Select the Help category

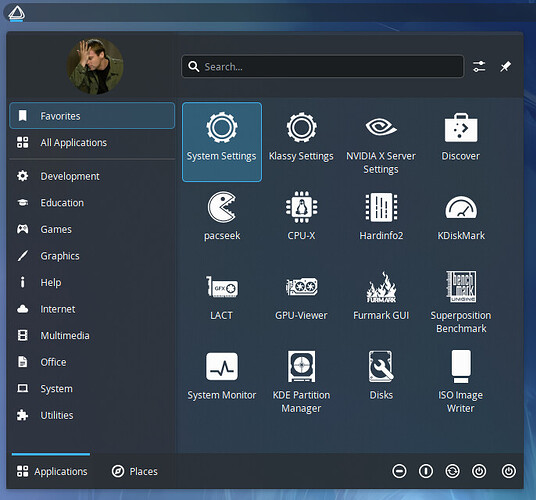[92, 282]
